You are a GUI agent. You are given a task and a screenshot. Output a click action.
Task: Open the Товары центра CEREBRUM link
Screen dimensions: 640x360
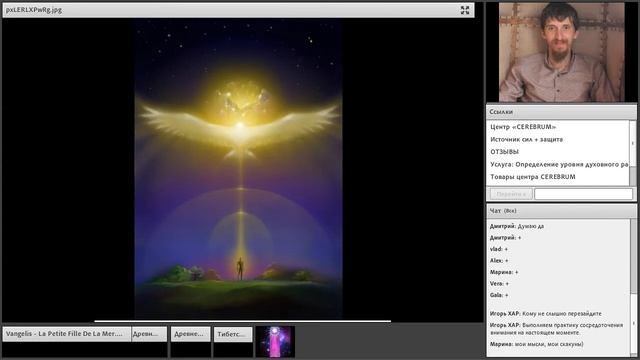[533, 177]
